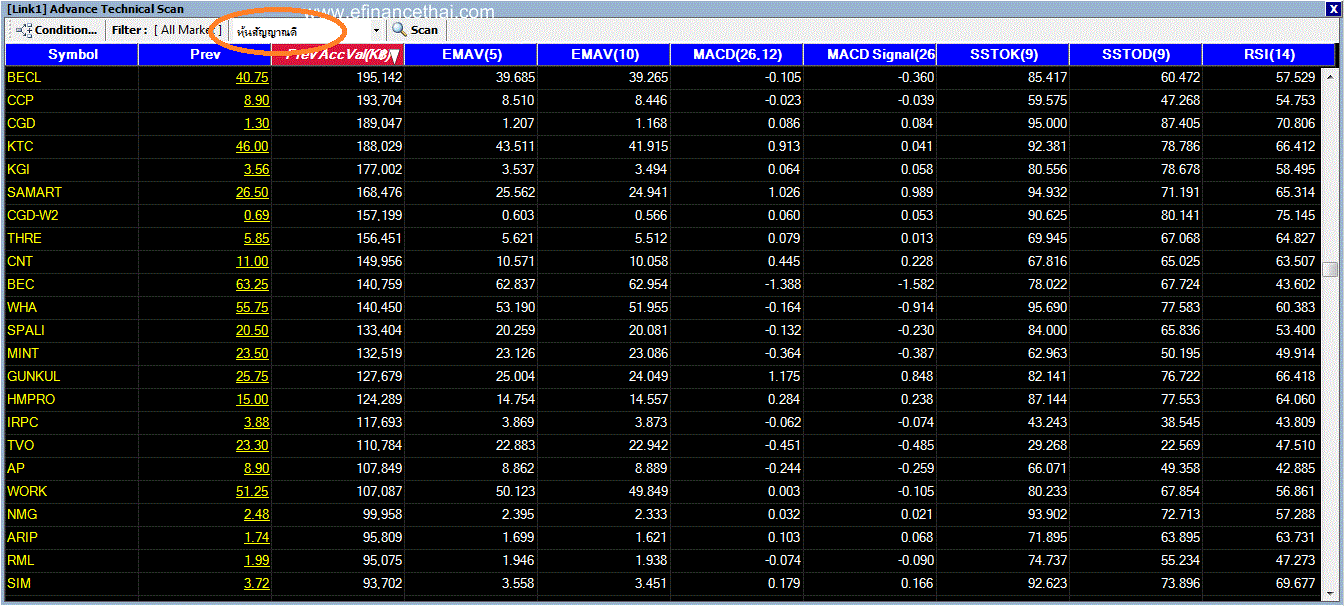
Task: Select the NMG symbol
Action: pos(21,514)
